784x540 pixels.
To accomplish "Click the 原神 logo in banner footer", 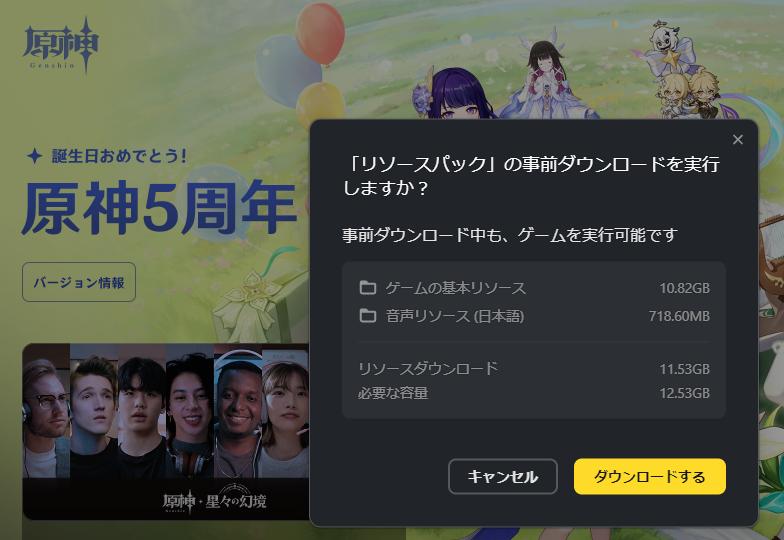I will tap(178, 501).
